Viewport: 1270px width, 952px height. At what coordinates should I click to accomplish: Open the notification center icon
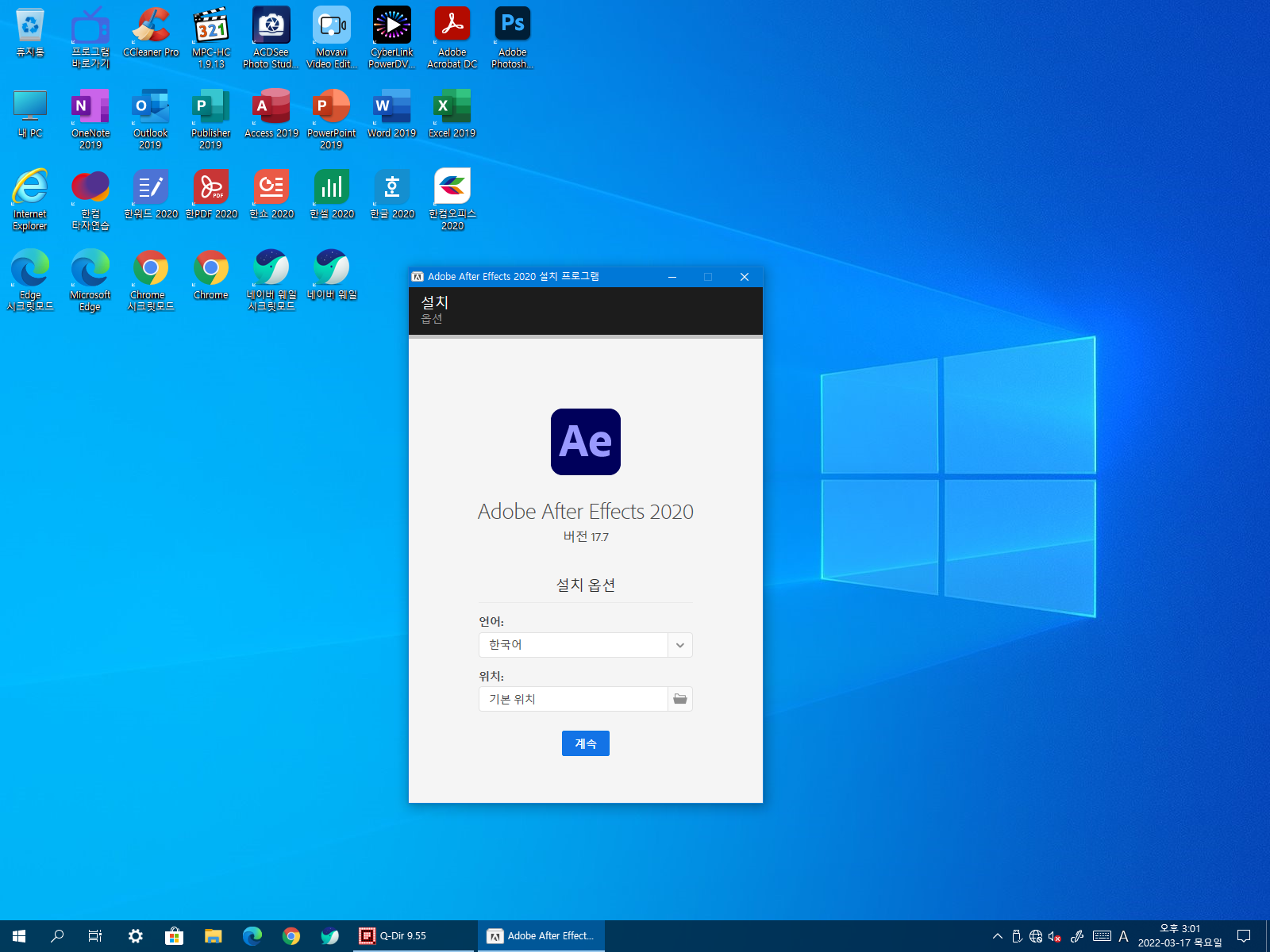point(1244,936)
